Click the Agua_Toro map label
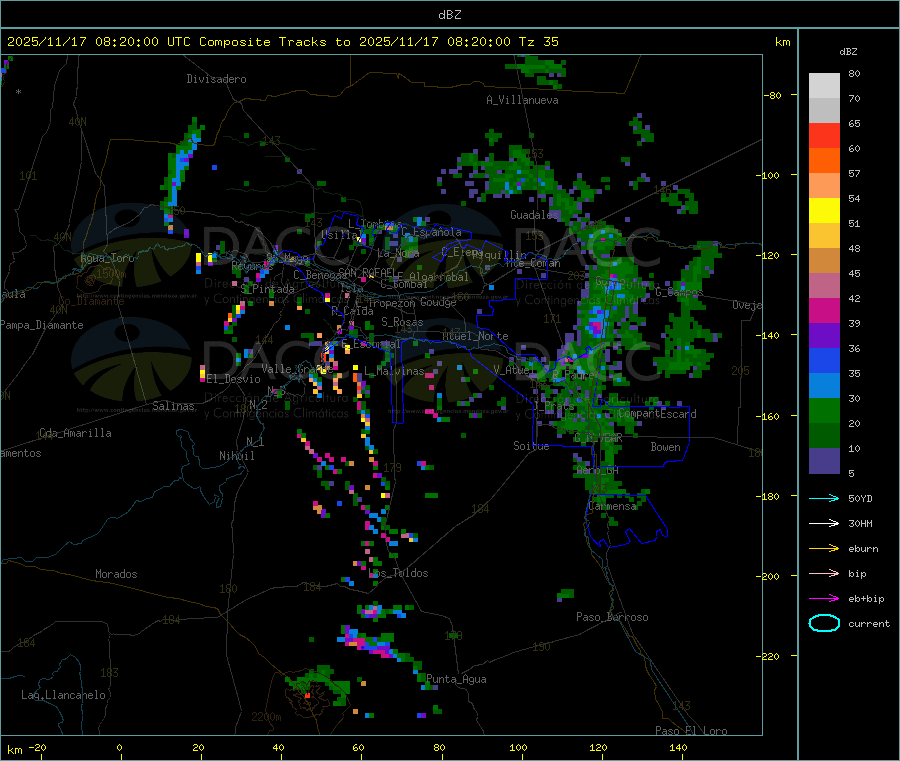900x761 pixels. [x=107, y=258]
